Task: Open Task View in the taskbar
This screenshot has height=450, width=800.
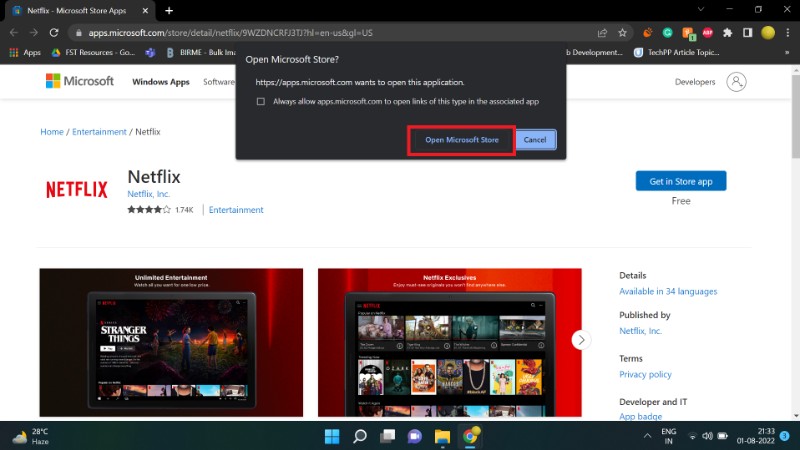Action: [387, 436]
